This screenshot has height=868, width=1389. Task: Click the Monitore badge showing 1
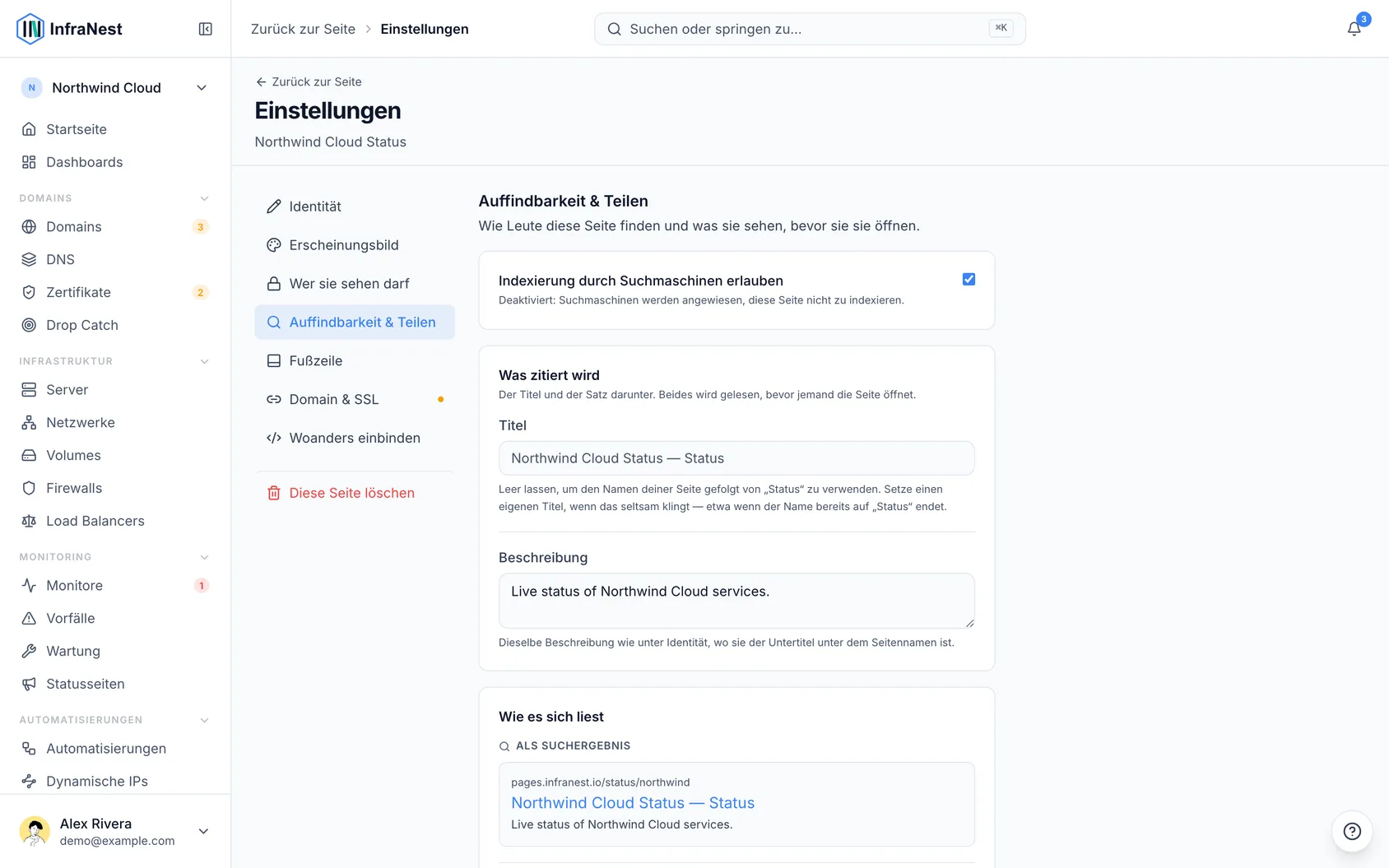201,586
